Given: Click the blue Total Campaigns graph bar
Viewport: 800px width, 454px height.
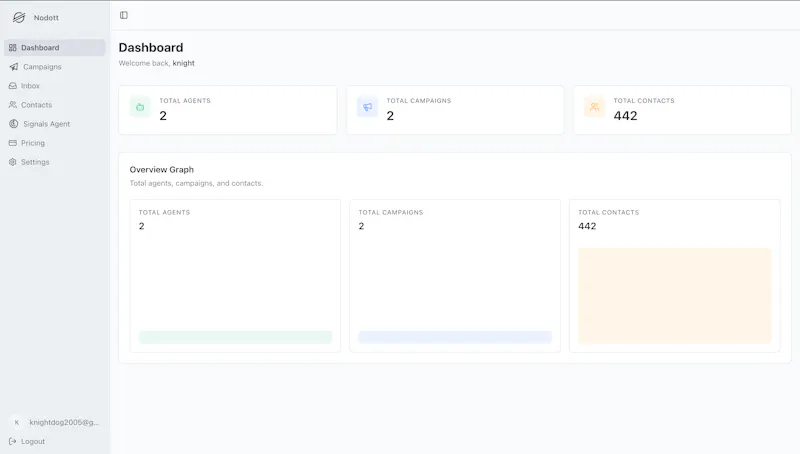Looking at the screenshot, I should (455, 337).
